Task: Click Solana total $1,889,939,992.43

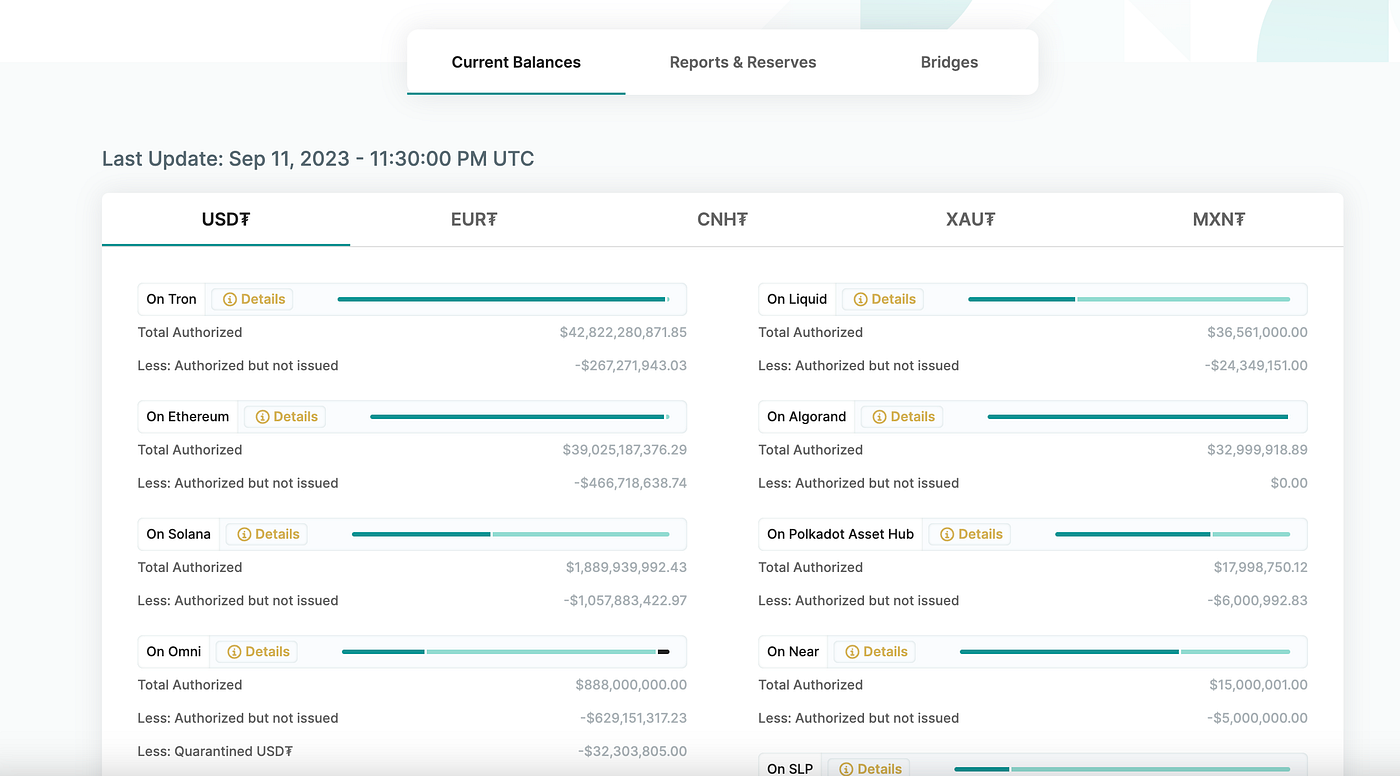Action: click(626, 567)
